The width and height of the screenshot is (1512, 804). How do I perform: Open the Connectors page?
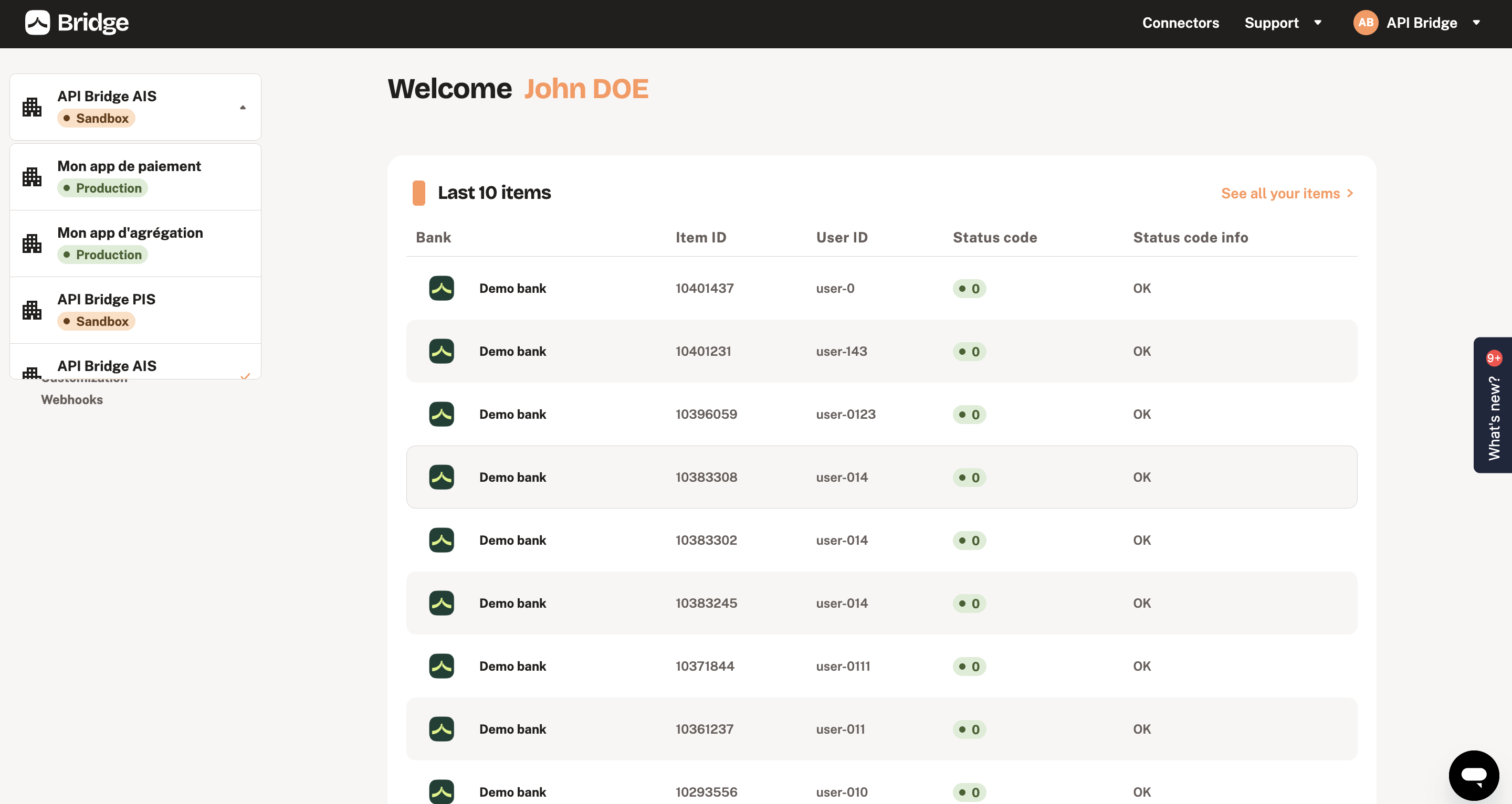[1180, 23]
